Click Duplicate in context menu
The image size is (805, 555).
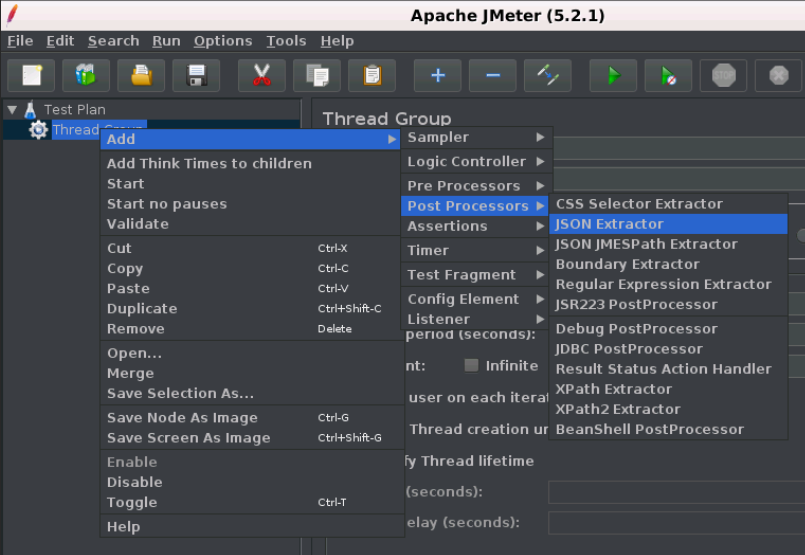tap(252, 309)
